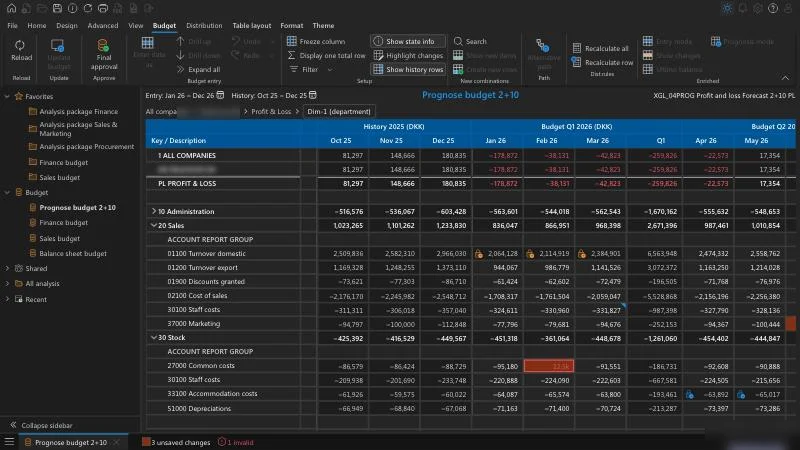Collapse the 20 Sales row
Image resolution: width=800 pixels, height=450 pixels.
(154, 225)
